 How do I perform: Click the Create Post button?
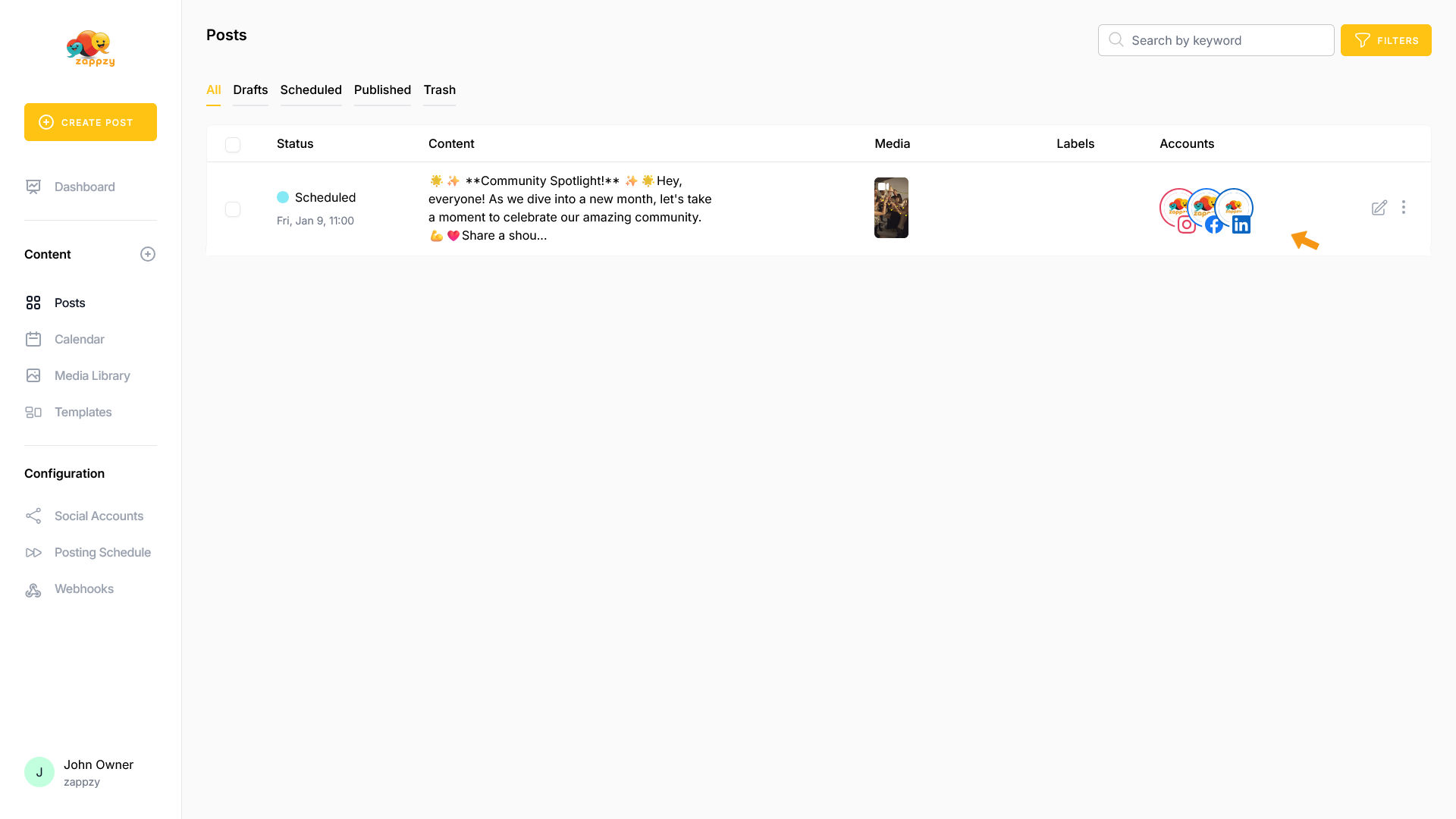coord(90,122)
